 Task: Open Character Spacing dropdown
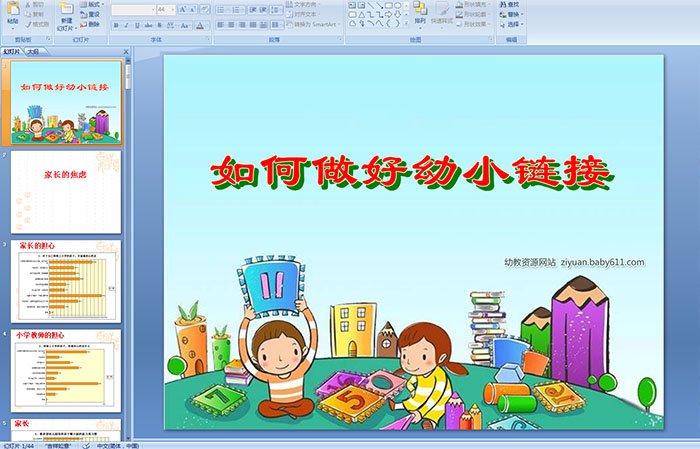(x=171, y=25)
